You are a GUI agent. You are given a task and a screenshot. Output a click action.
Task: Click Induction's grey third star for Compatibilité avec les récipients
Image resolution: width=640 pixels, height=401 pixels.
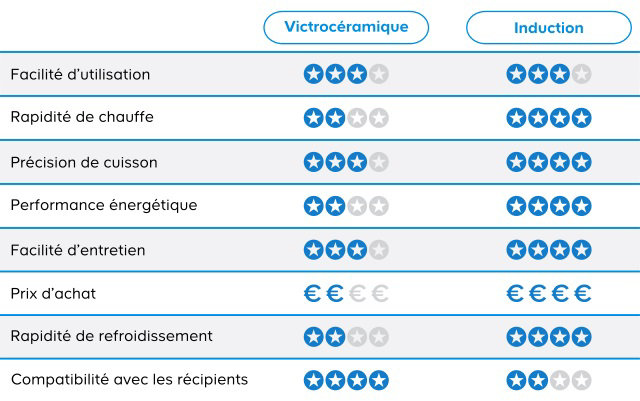coord(560,380)
